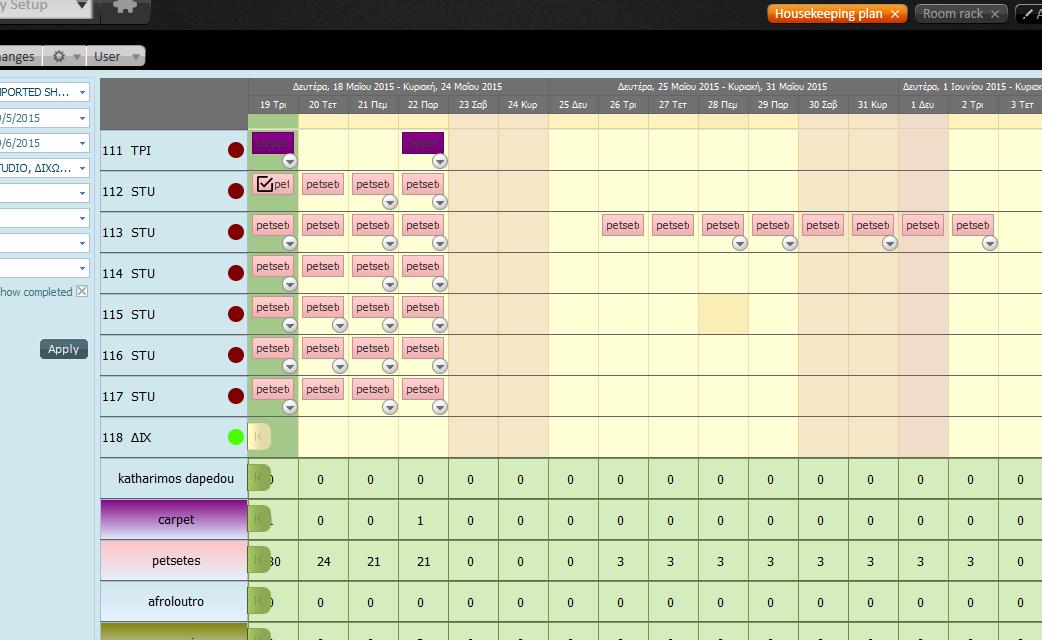Image resolution: width=1042 pixels, height=640 pixels.
Task: Open the gear settings menu
Action: click(65, 57)
